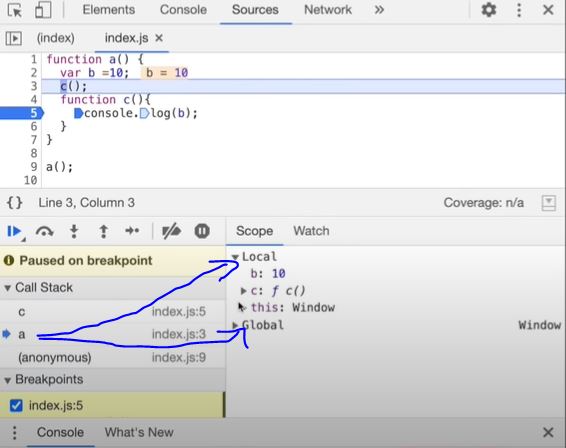Open index.js:3 link in call stack
566x448 pixels.
click(x=179, y=334)
